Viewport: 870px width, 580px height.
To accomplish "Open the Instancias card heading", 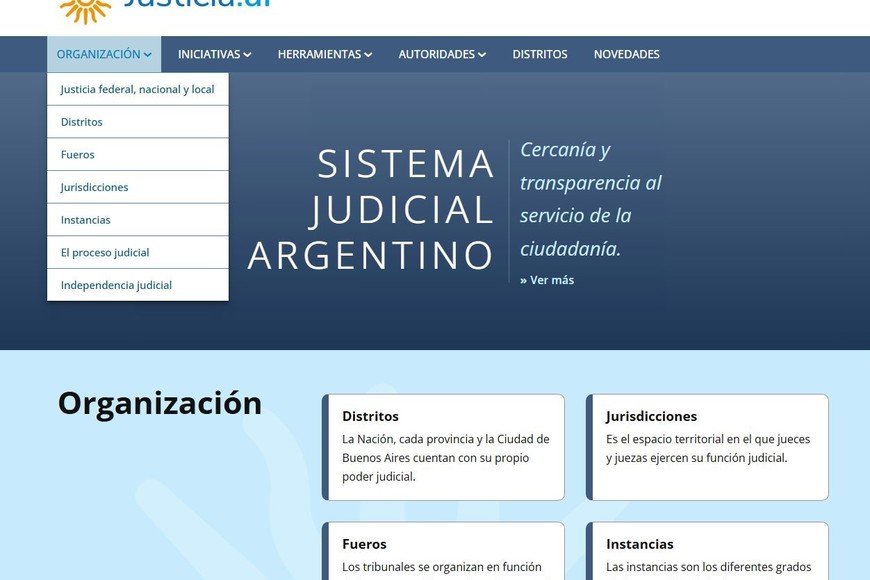I will [x=639, y=544].
